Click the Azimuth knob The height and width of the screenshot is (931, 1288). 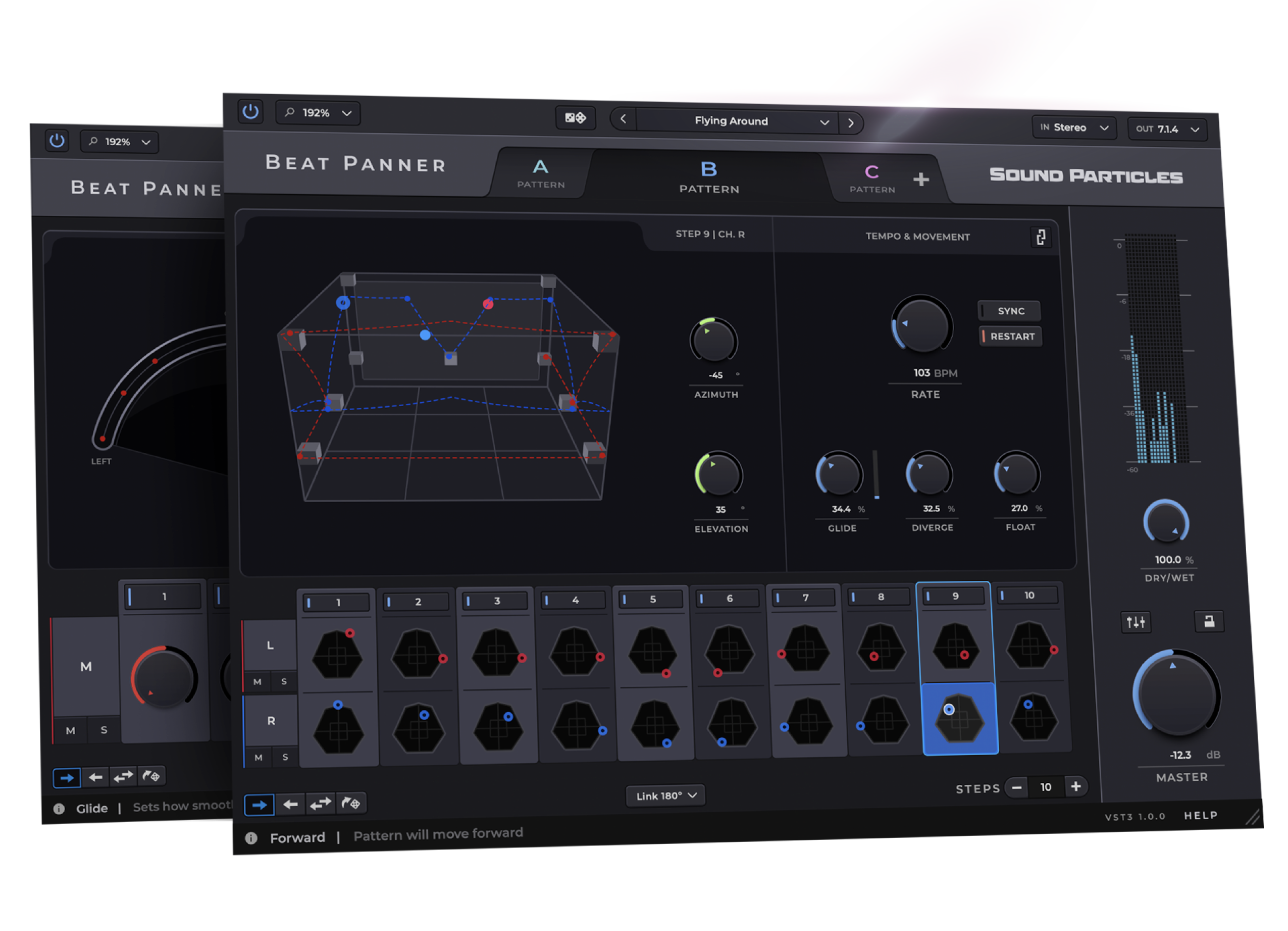714,341
